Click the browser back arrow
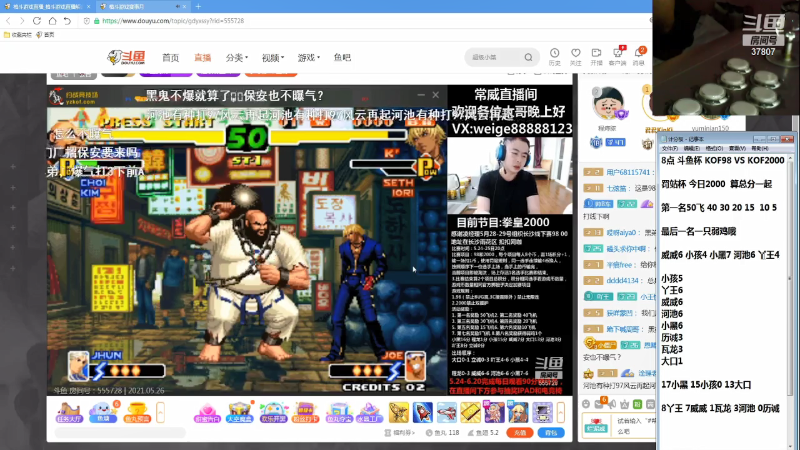Image resolution: width=800 pixels, height=450 pixels. [x=8, y=21]
